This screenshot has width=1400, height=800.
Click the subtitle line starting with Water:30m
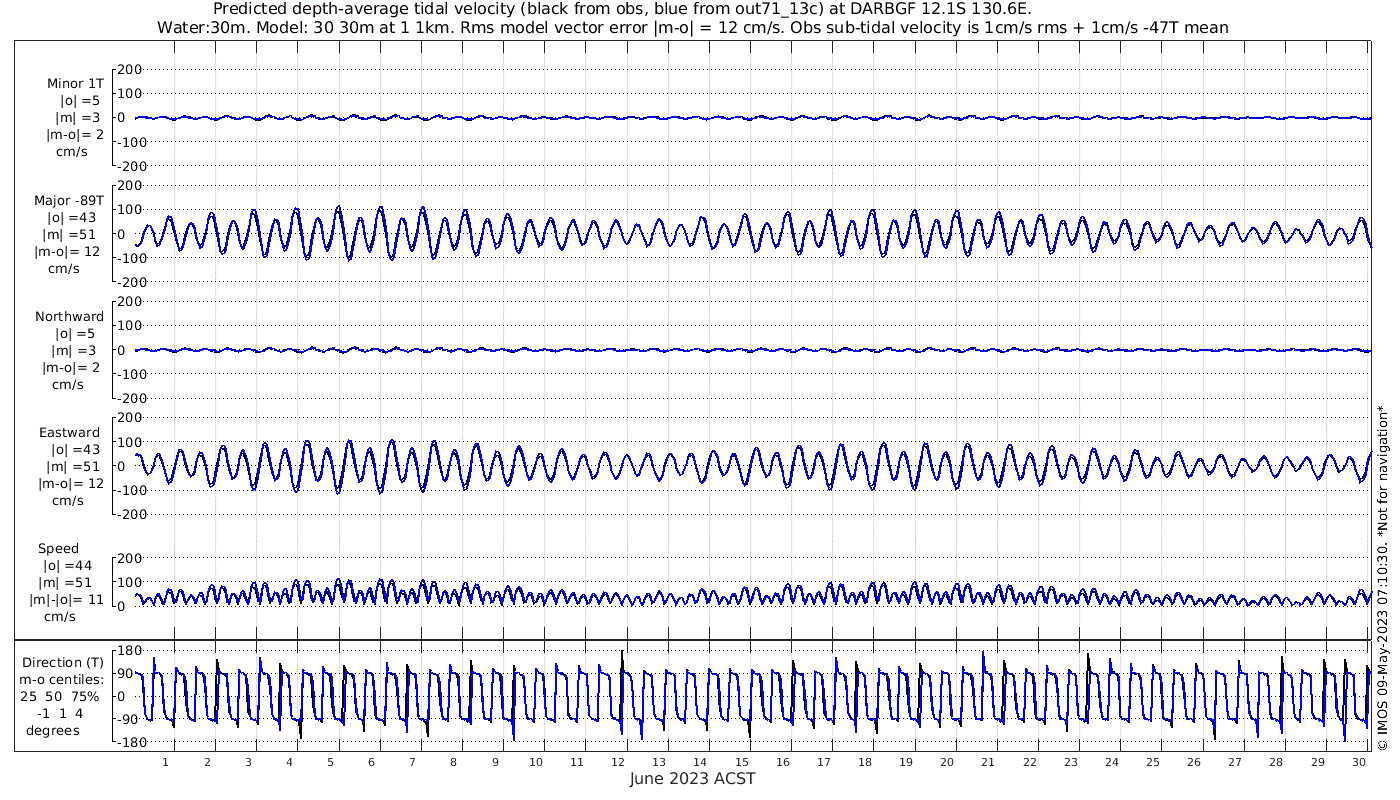click(x=692, y=27)
